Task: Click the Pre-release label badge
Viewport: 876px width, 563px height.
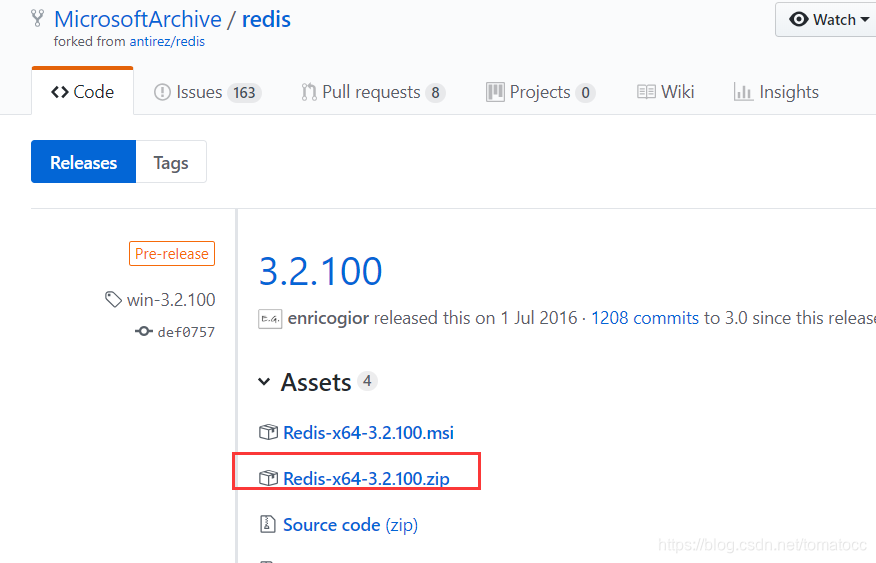Action: coord(172,254)
